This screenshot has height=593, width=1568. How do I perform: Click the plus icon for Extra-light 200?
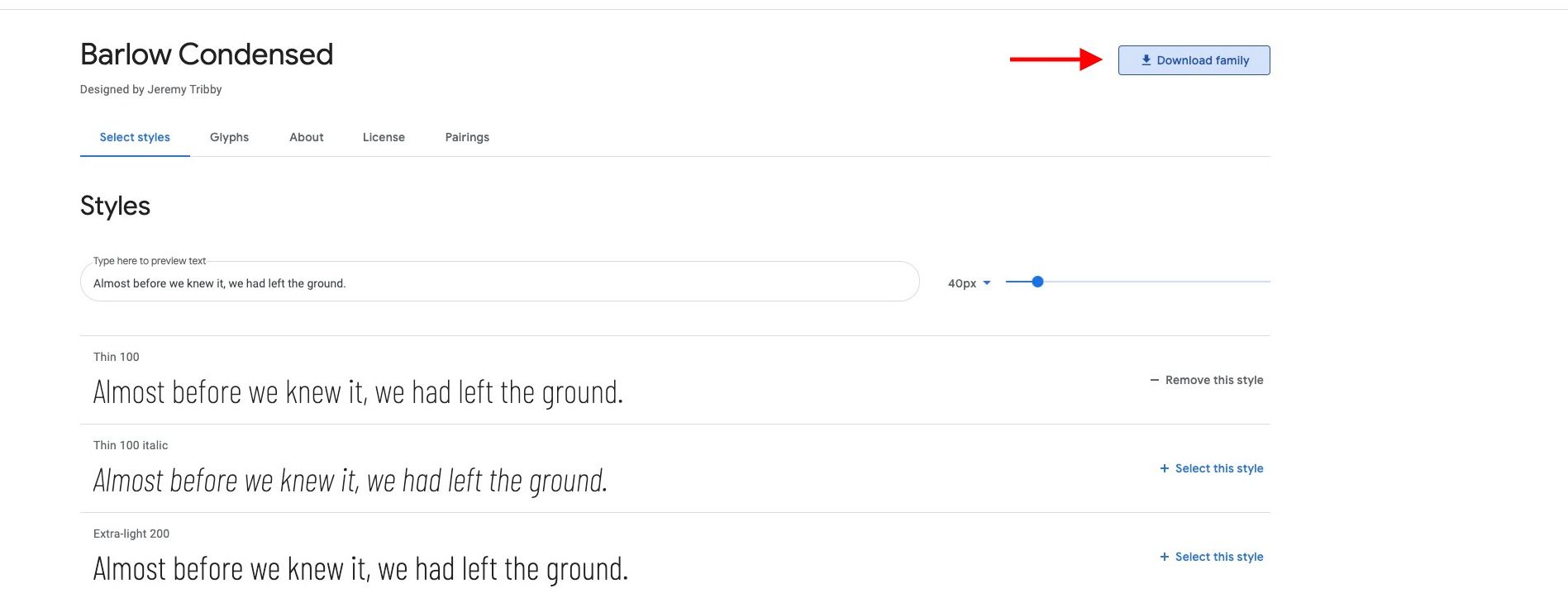(x=1164, y=557)
